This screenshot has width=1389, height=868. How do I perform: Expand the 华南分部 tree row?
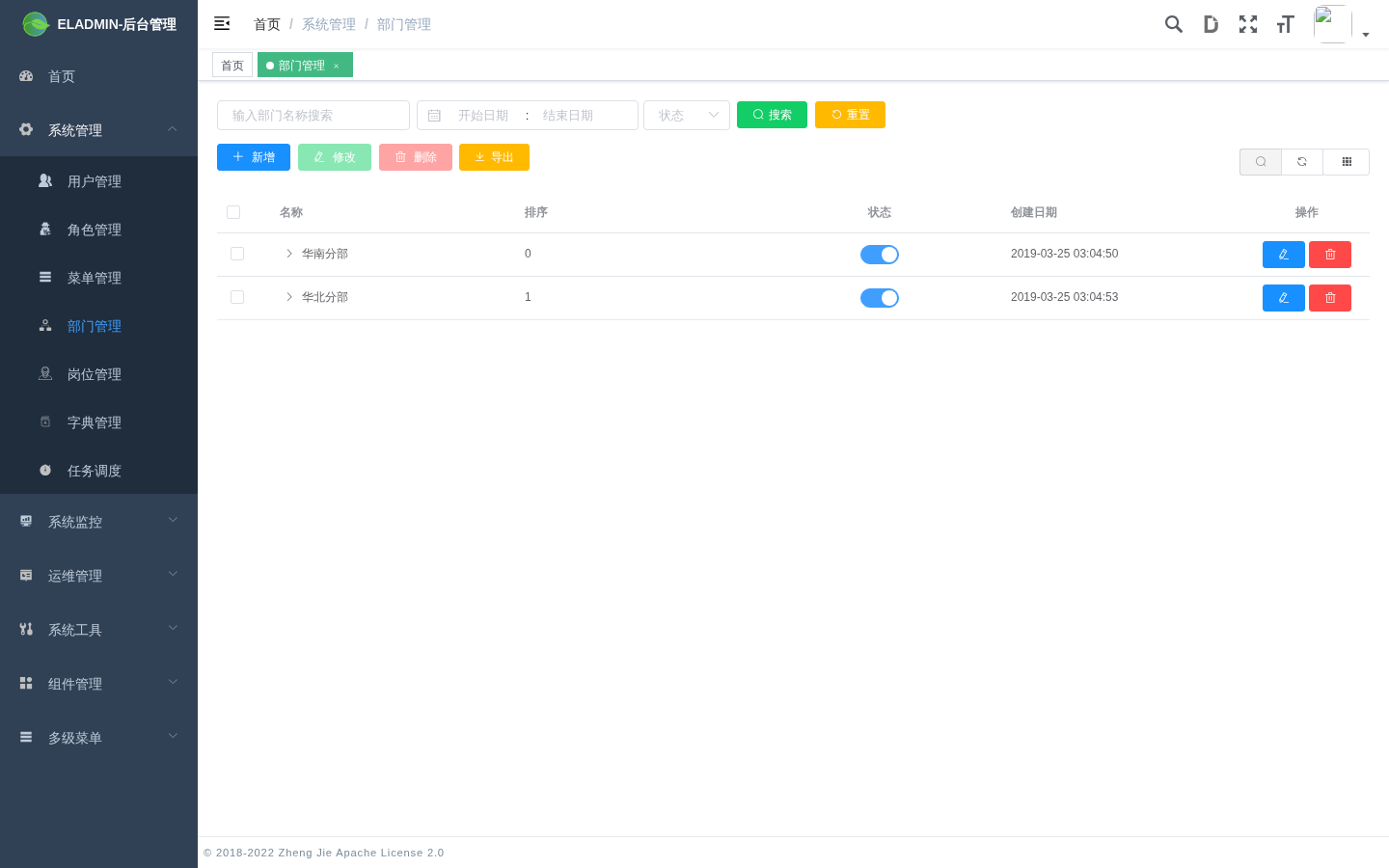288,254
